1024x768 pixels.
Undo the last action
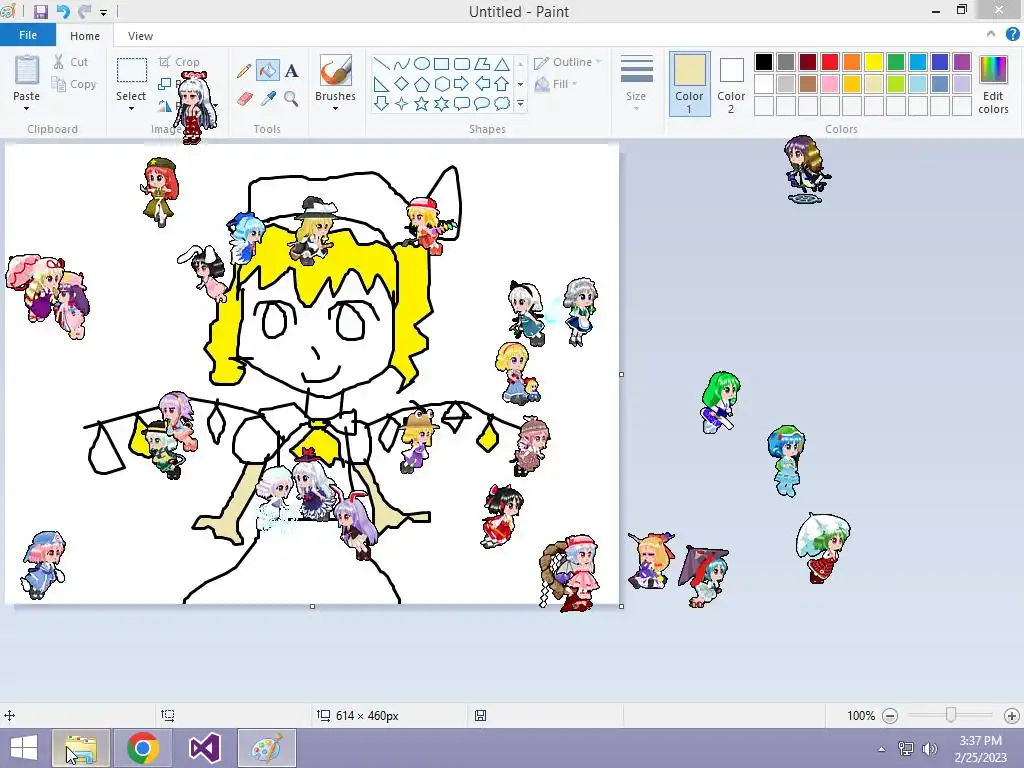(x=63, y=12)
